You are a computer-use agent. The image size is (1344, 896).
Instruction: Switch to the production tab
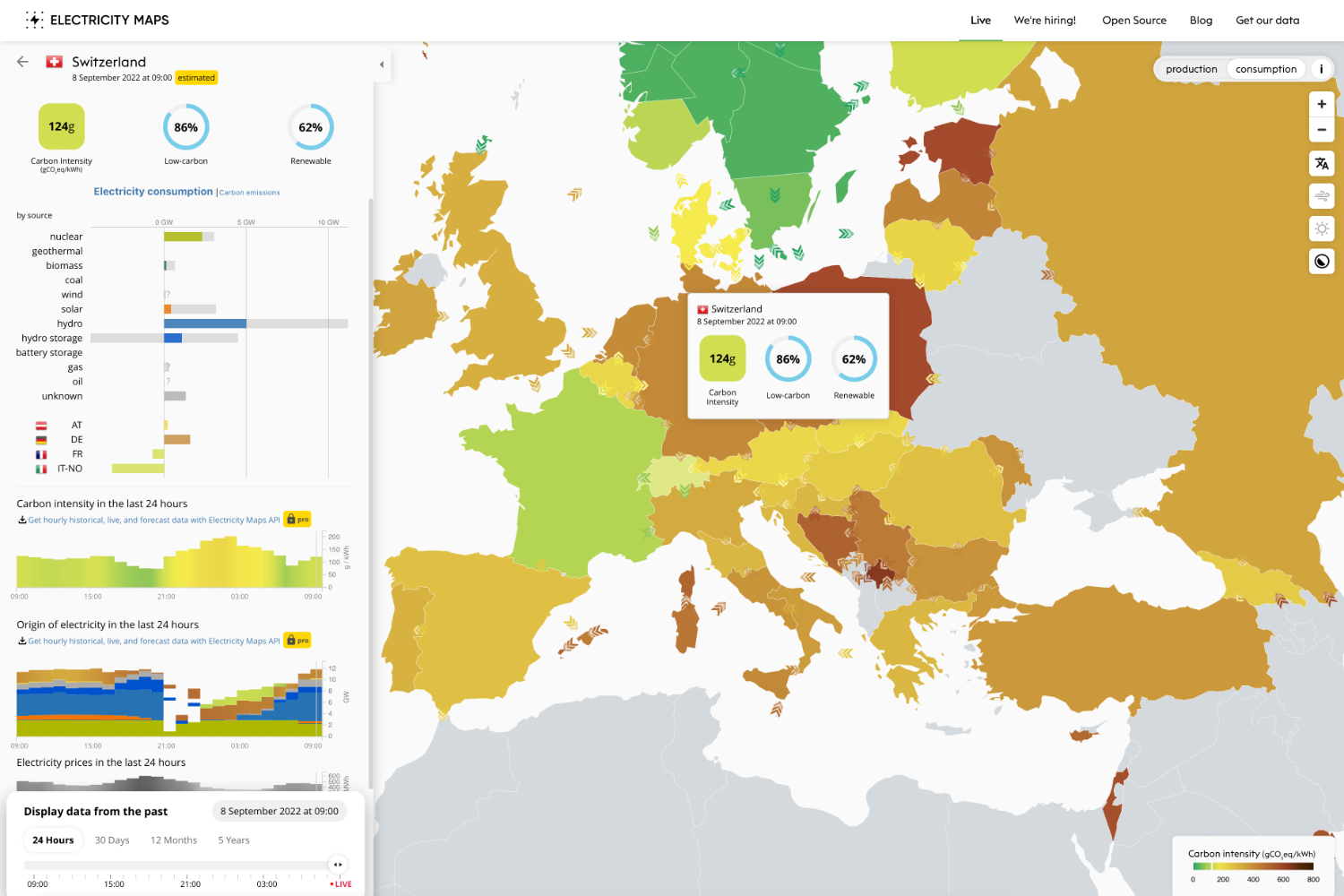(x=1191, y=69)
